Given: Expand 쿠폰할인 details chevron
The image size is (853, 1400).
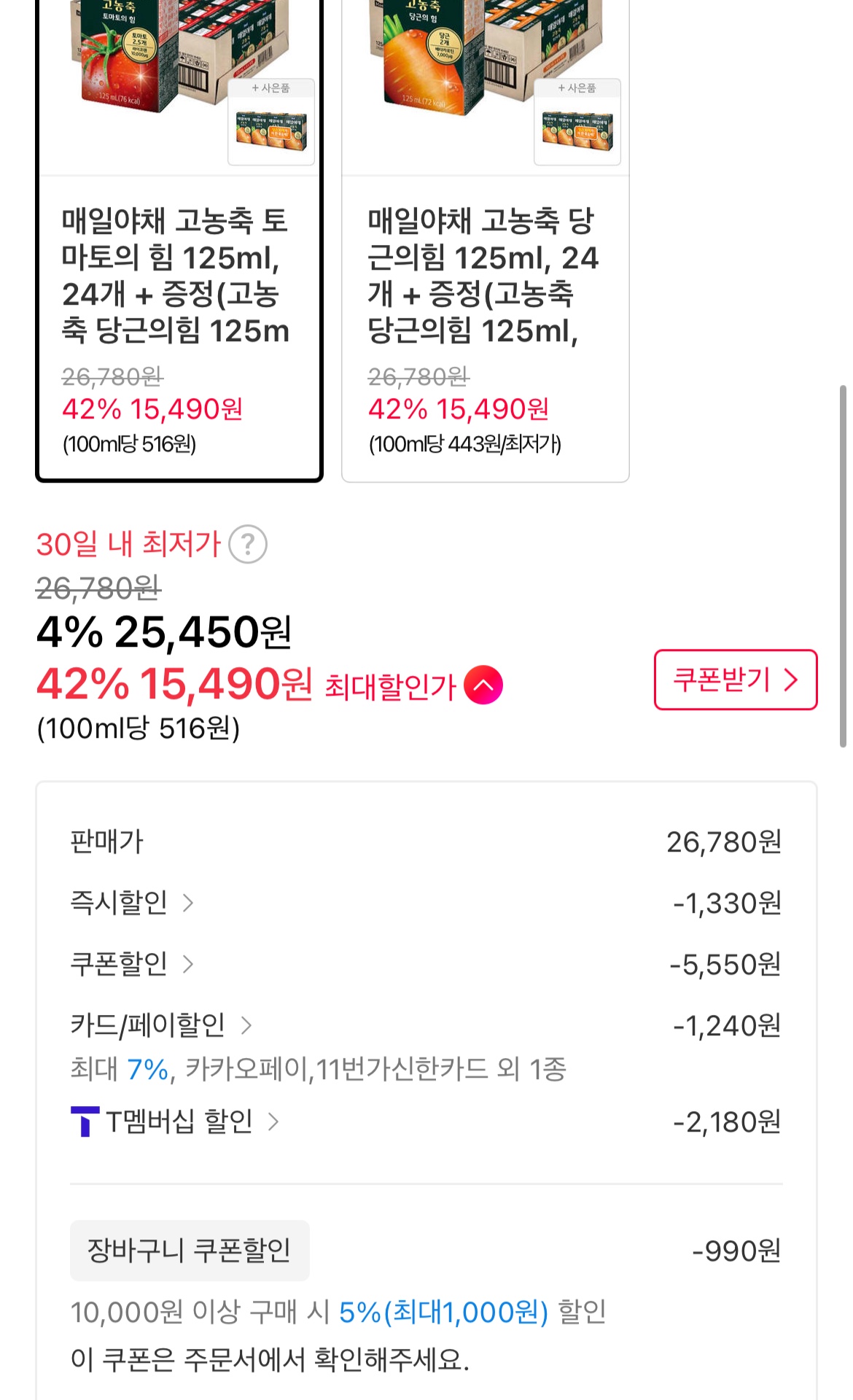Looking at the screenshot, I should tap(188, 965).
